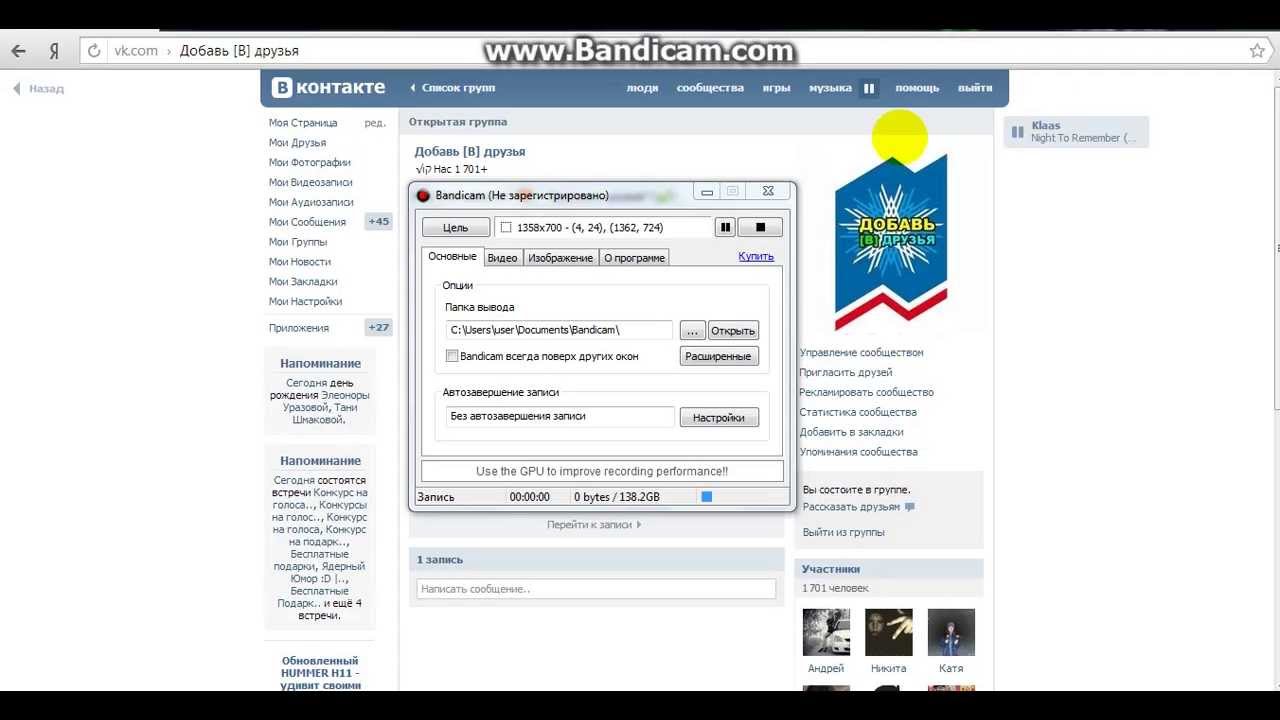Open Мои Группы

298,242
